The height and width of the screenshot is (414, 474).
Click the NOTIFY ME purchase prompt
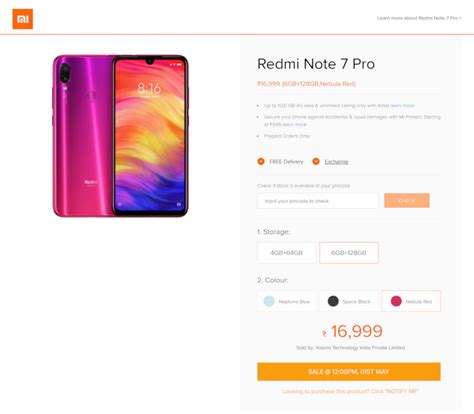click(x=350, y=391)
